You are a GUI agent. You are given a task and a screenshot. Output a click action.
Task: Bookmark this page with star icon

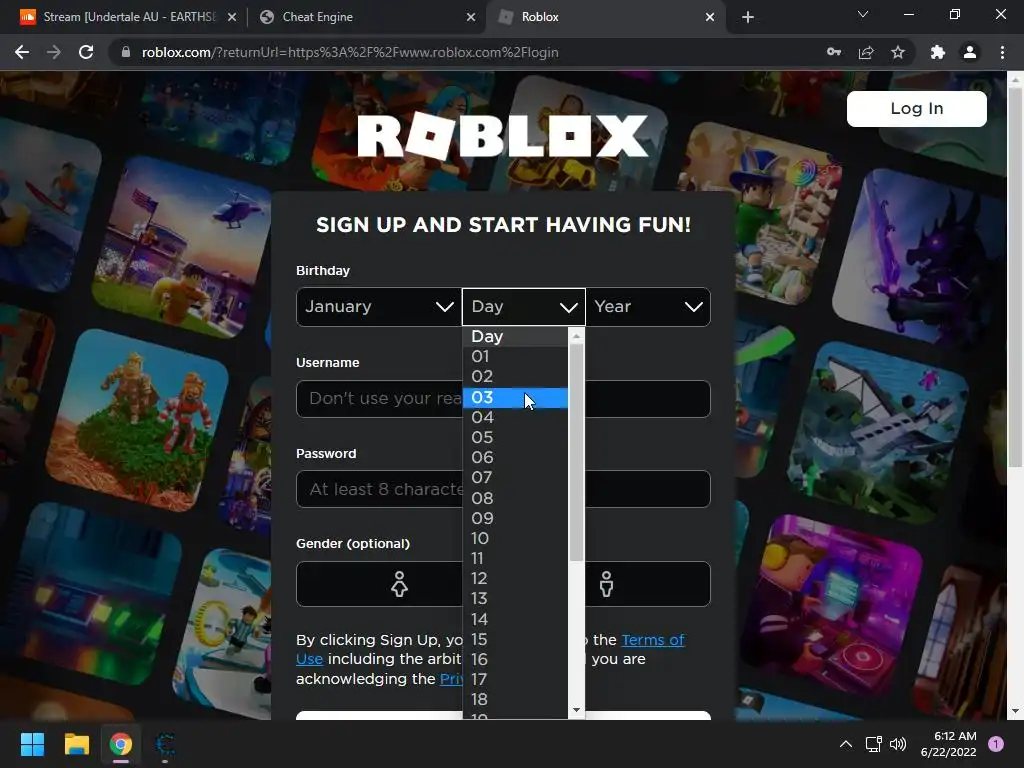(898, 52)
